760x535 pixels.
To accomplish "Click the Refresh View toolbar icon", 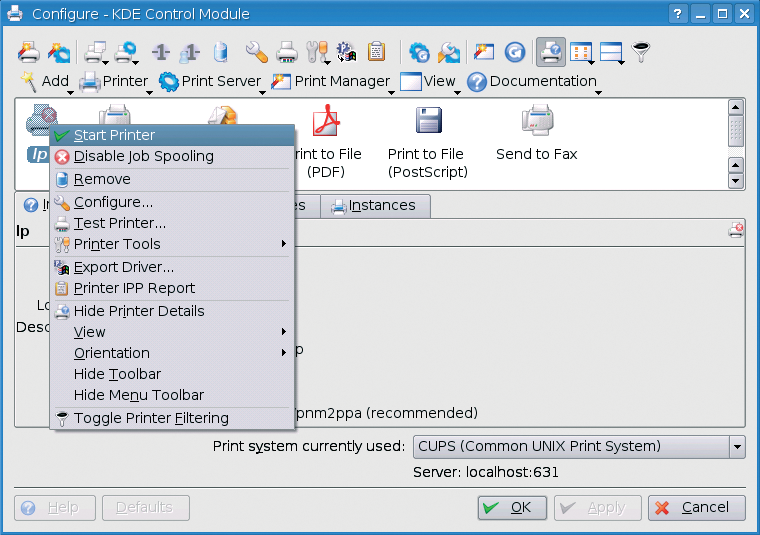I will coord(515,52).
